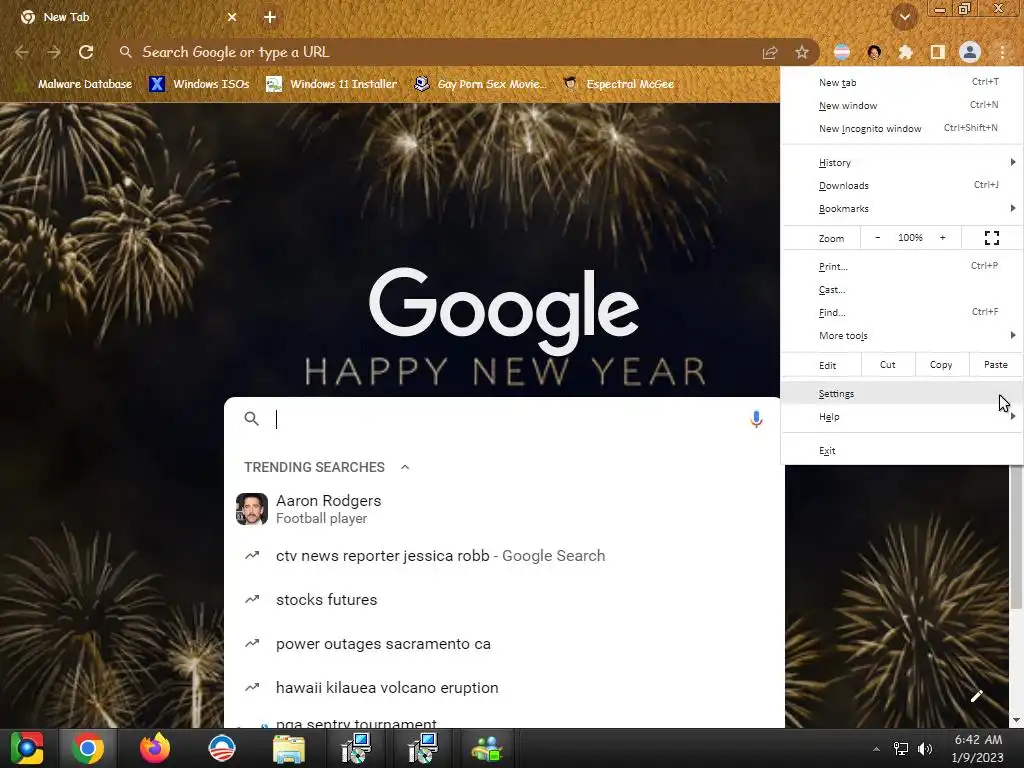Open a New Incognito window

click(x=902, y=128)
